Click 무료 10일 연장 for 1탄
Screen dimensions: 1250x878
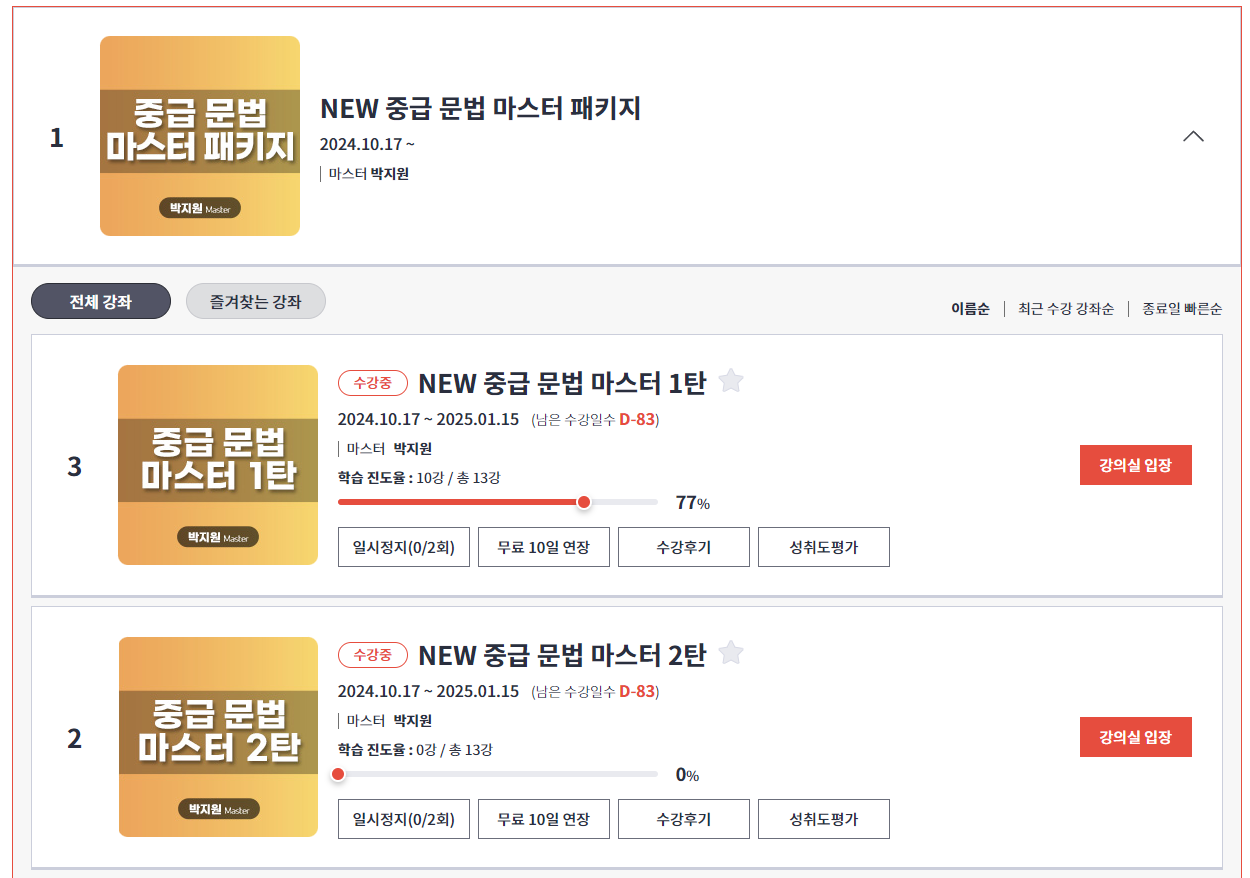(x=544, y=547)
